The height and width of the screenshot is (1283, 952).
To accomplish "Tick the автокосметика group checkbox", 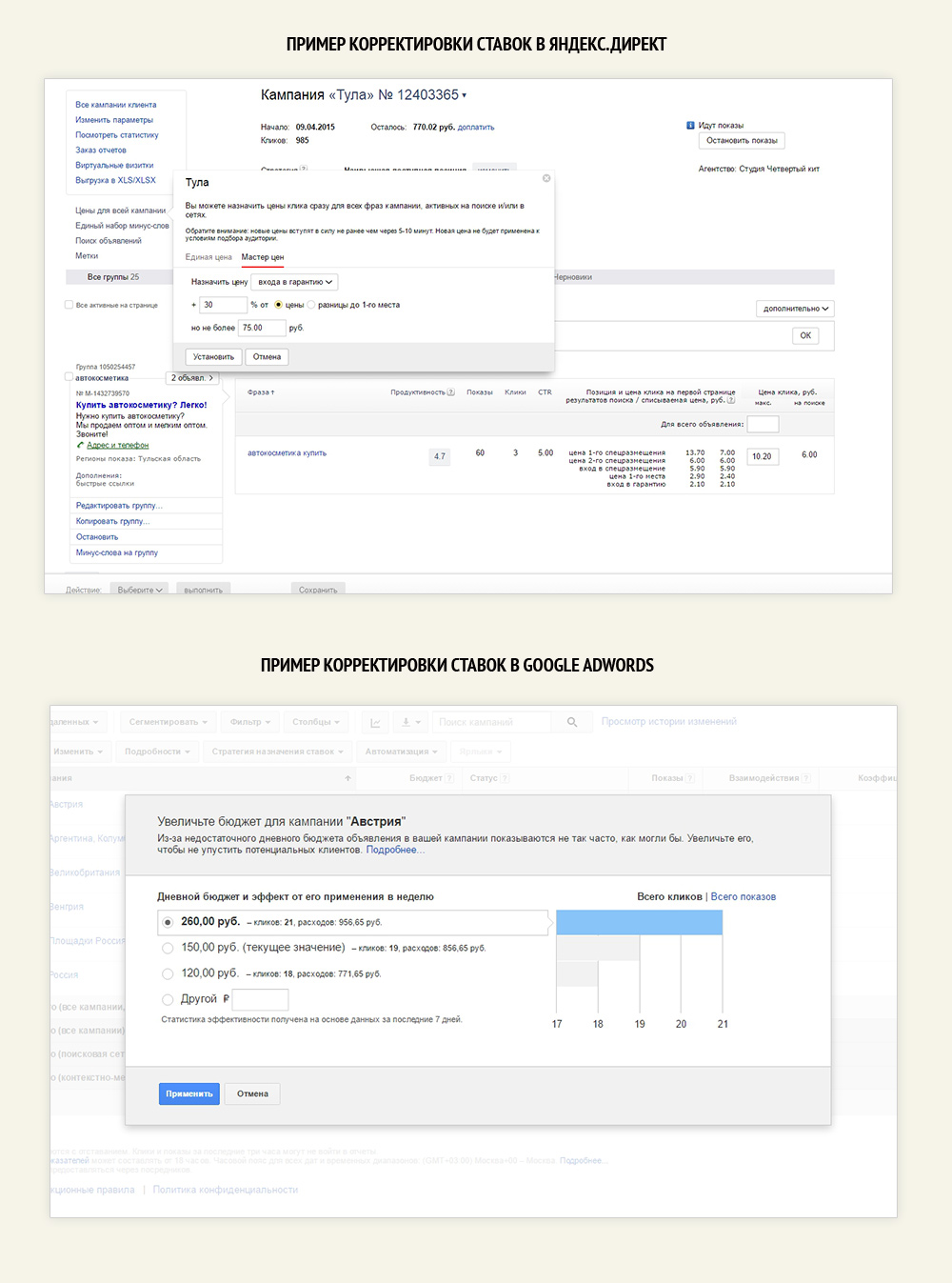I will tap(69, 377).
